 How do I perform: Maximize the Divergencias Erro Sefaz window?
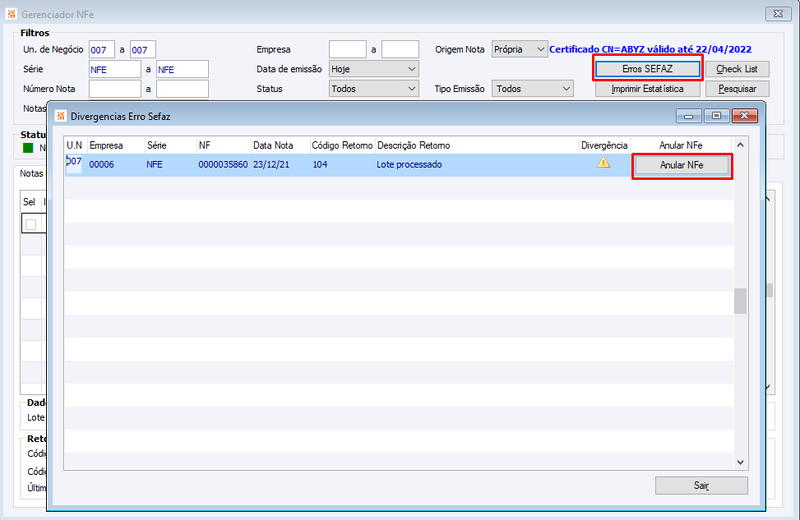click(716, 116)
